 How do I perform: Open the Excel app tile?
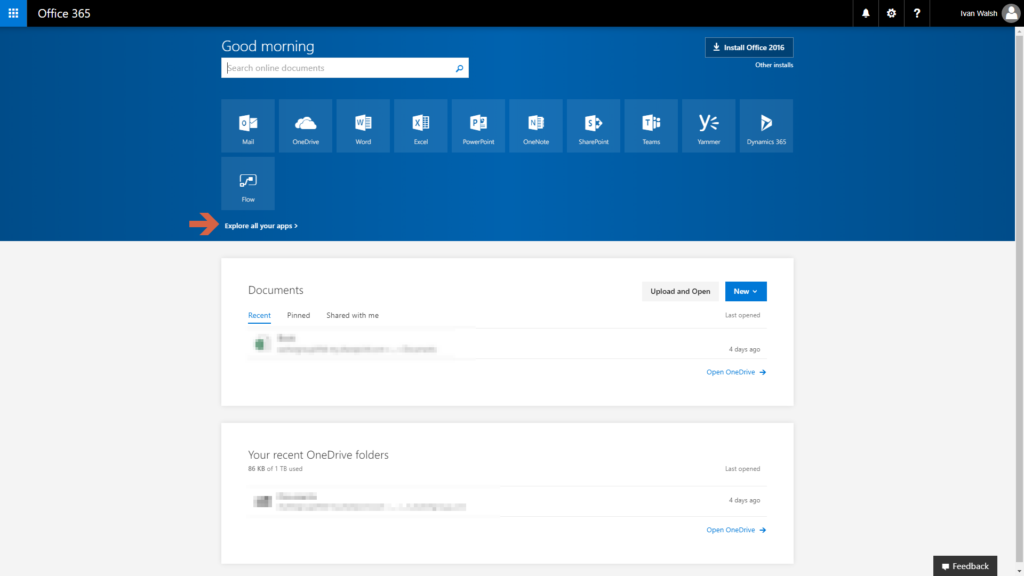(420, 125)
